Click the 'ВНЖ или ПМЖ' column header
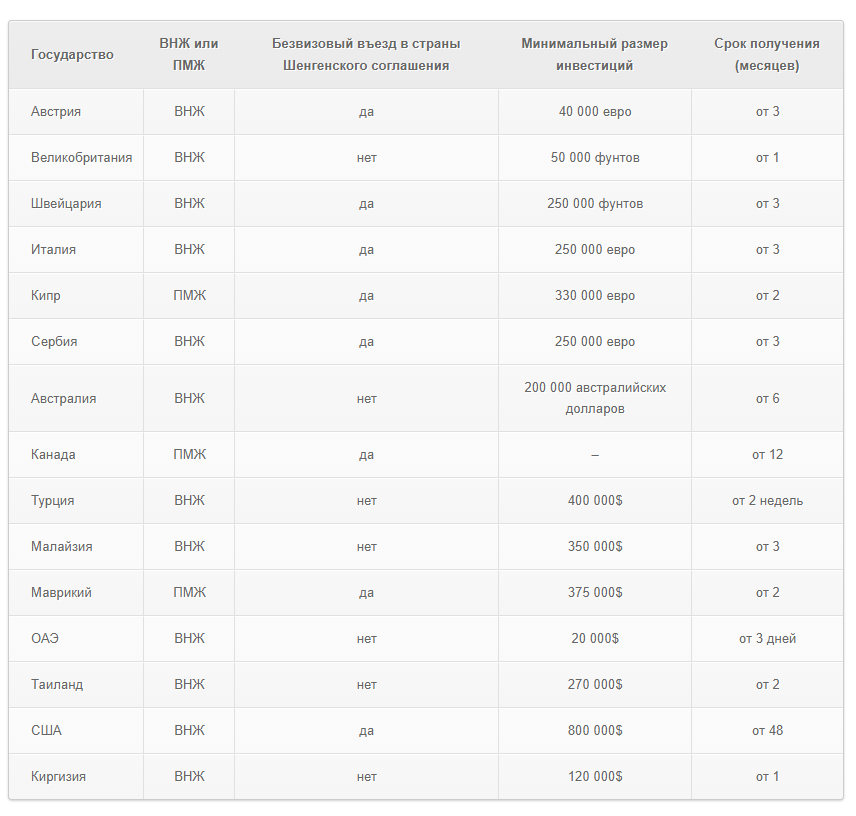The width and height of the screenshot is (856, 816). coord(189,55)
